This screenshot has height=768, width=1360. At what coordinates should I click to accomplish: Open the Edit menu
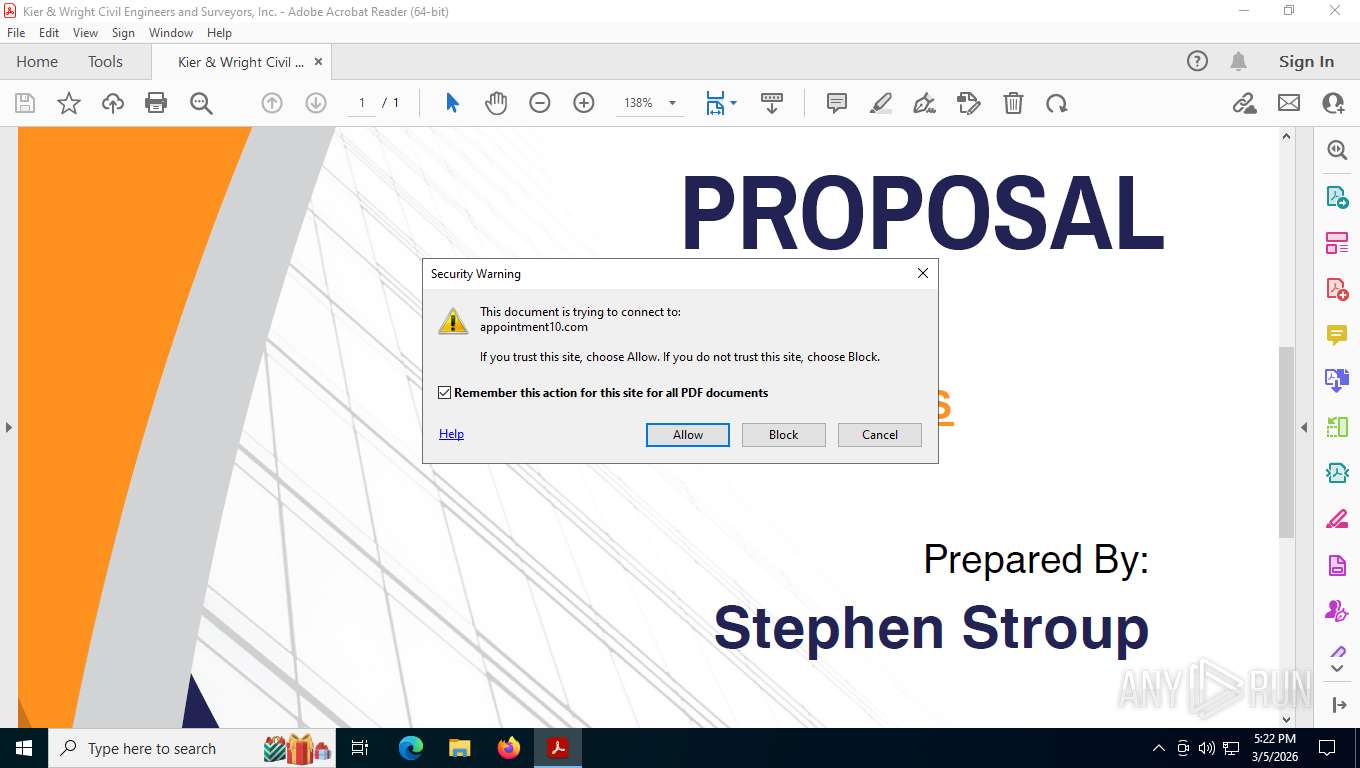point(49,33)
